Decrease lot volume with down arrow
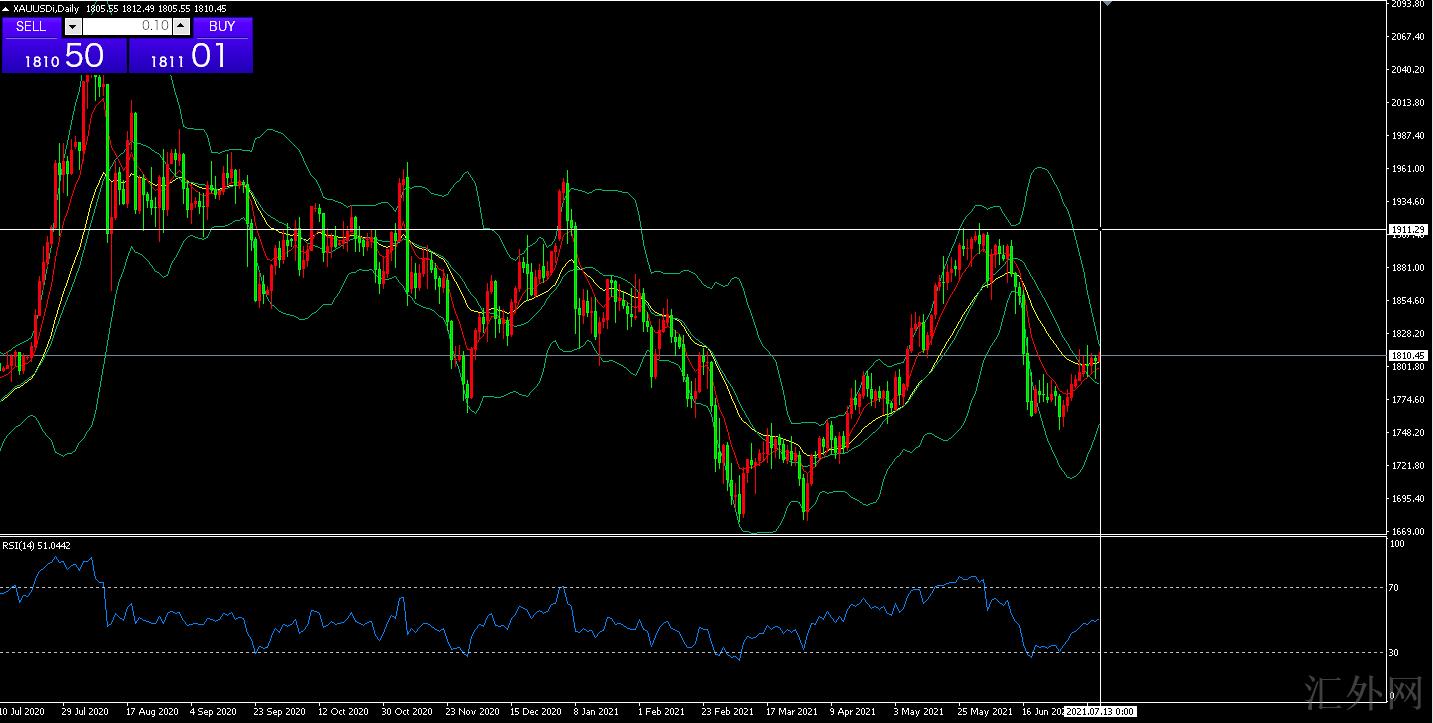This screenshot has height=723, width=1433. click(x=72, y=27)
